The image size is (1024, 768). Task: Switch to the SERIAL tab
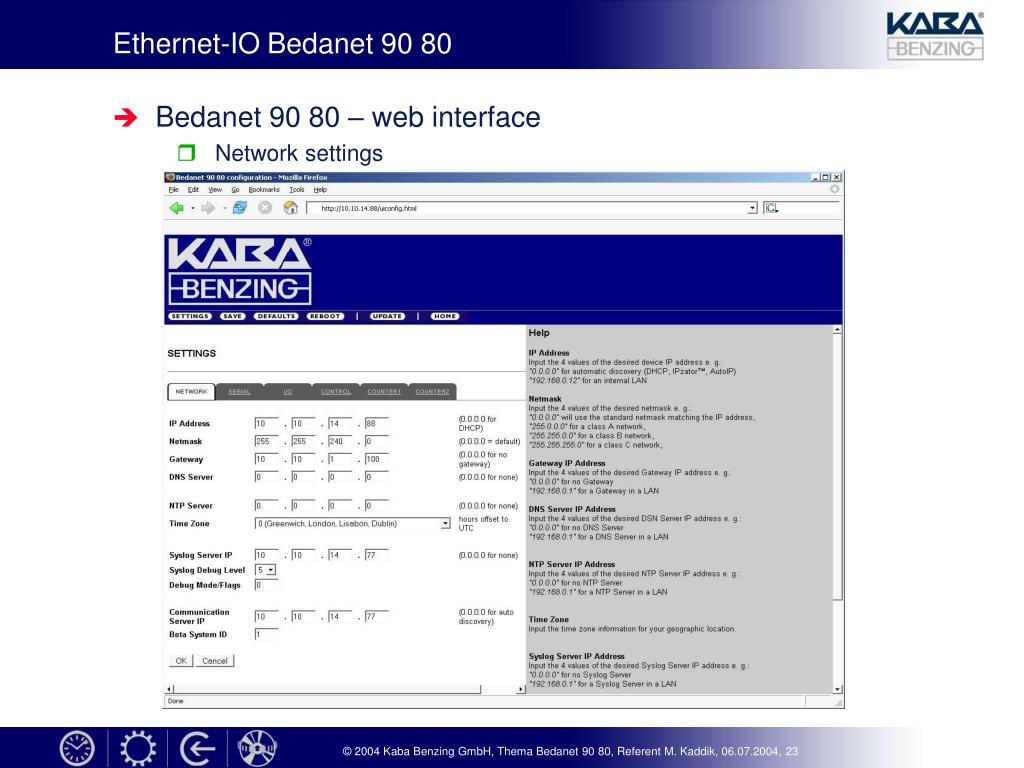(x=239, y=391)
